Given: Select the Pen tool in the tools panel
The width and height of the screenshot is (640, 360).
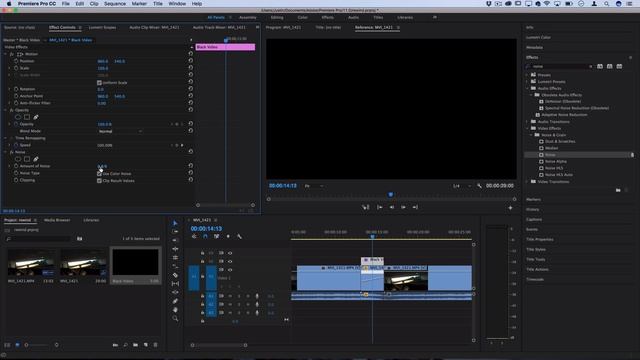Looking at the screenshot, I should 175,301.
